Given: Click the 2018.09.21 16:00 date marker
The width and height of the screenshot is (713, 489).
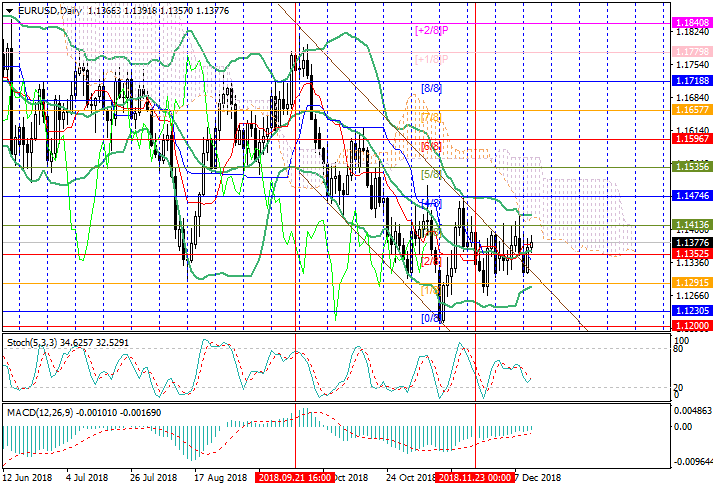Looking at the screenshot, I should (293, 479).
